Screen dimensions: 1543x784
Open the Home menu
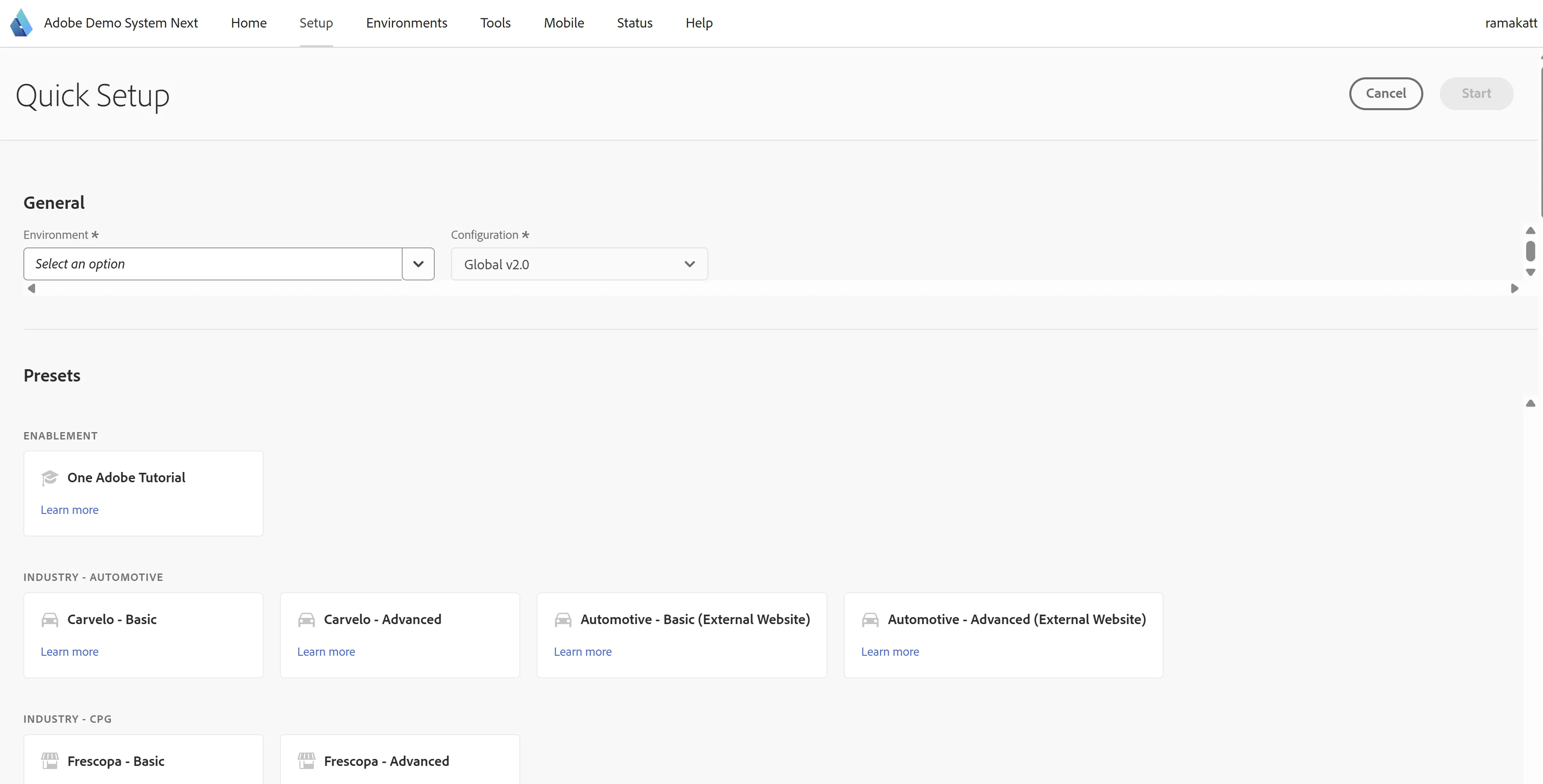pos(248,23)
